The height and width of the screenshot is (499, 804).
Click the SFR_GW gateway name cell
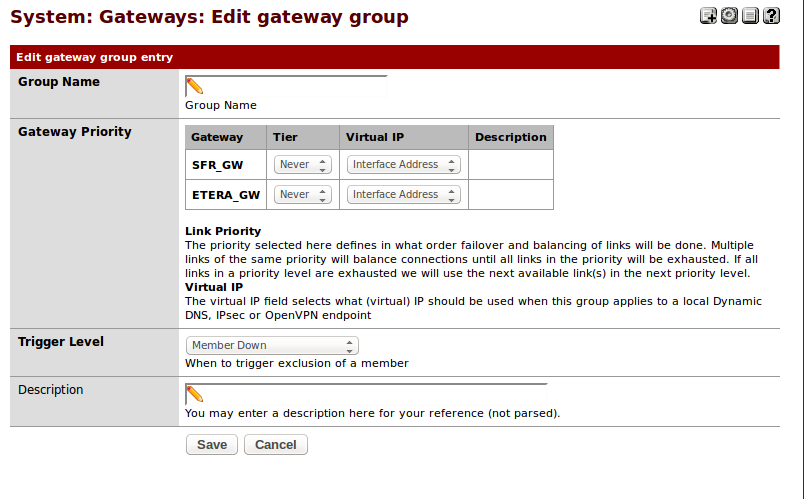click(217, 165)
